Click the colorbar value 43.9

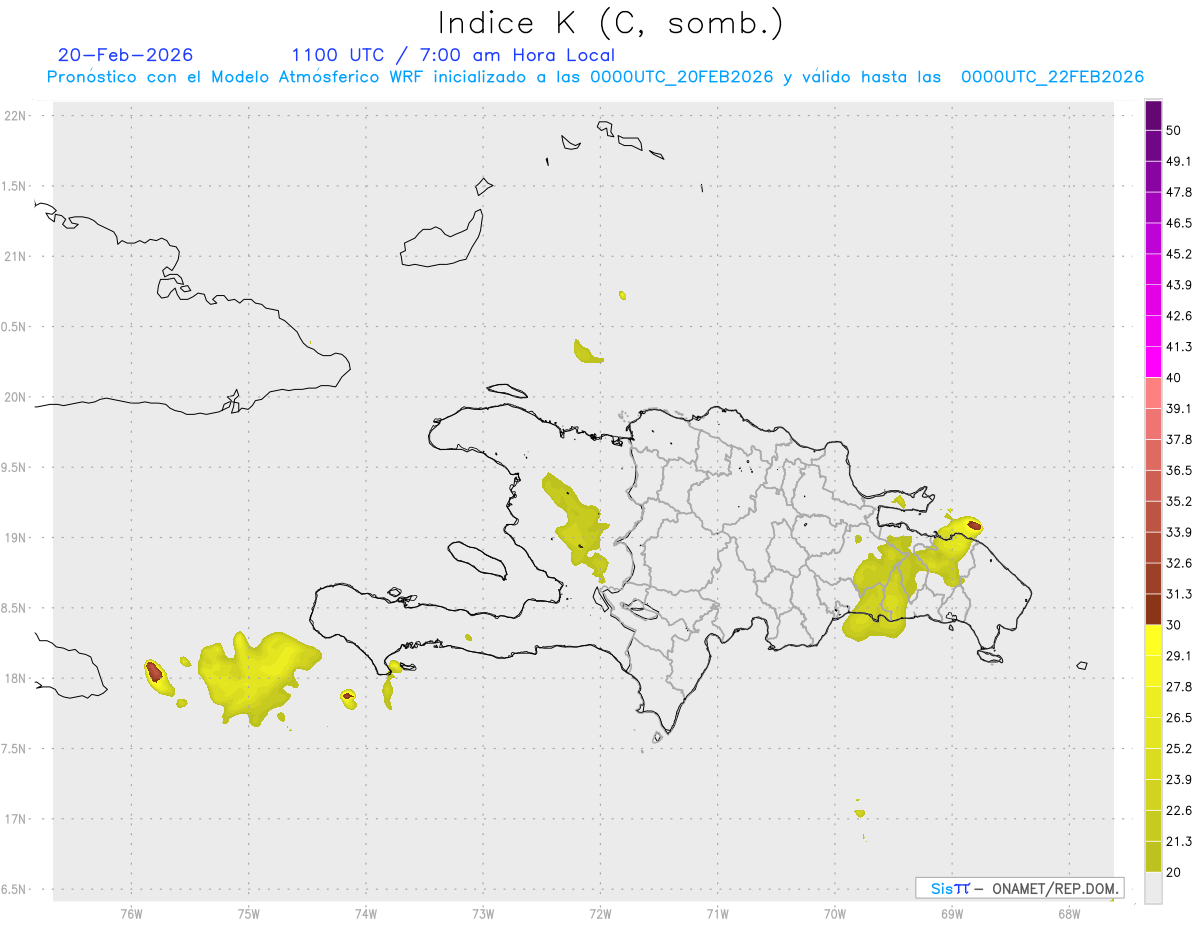pos(1179,285)
